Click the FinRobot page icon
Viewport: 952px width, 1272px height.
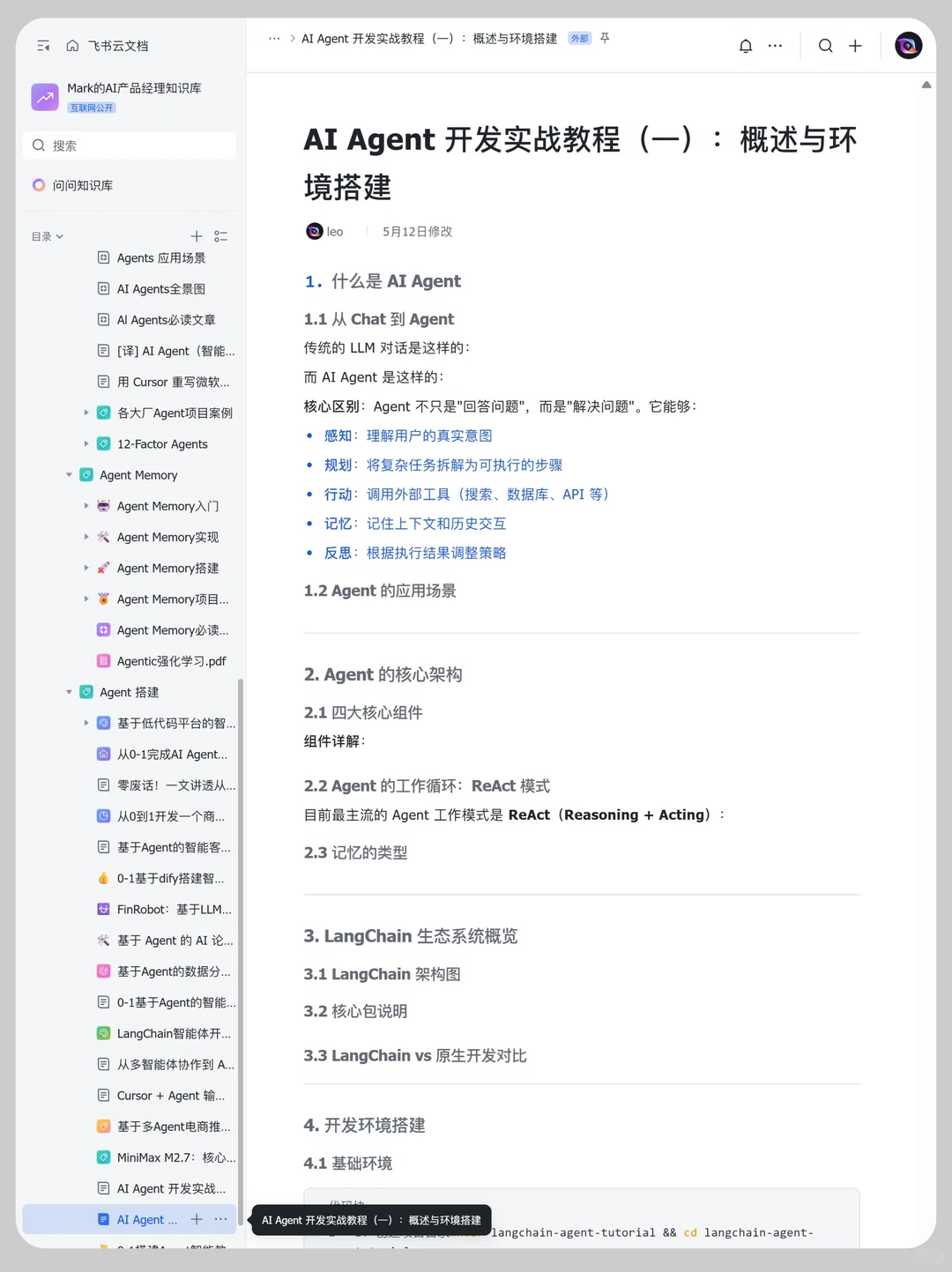pos(103,909)
